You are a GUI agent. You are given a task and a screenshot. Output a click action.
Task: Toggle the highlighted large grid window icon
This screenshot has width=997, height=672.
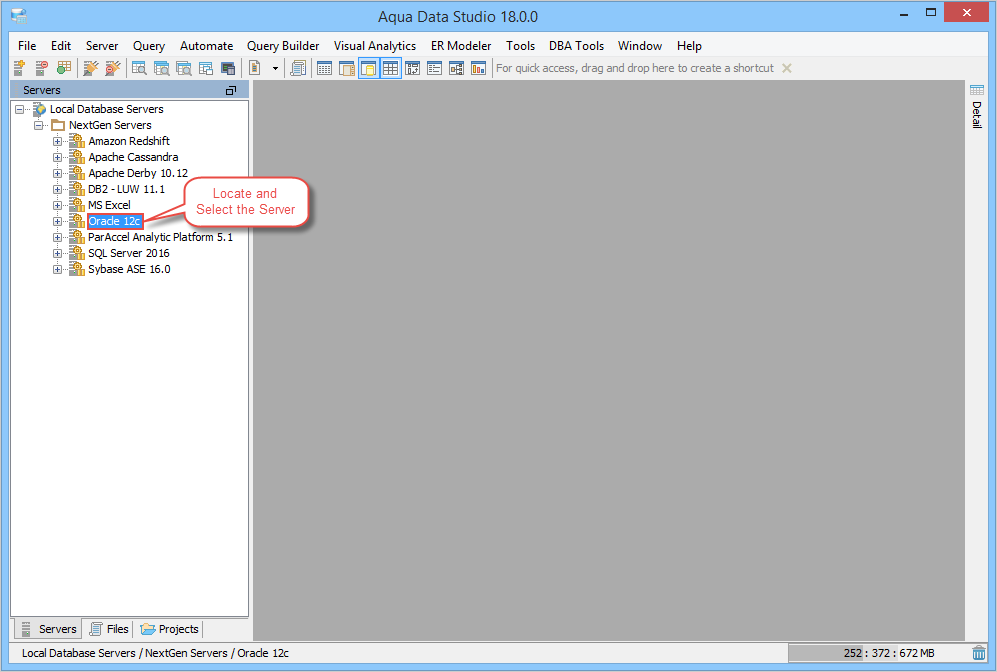point(390,68)
